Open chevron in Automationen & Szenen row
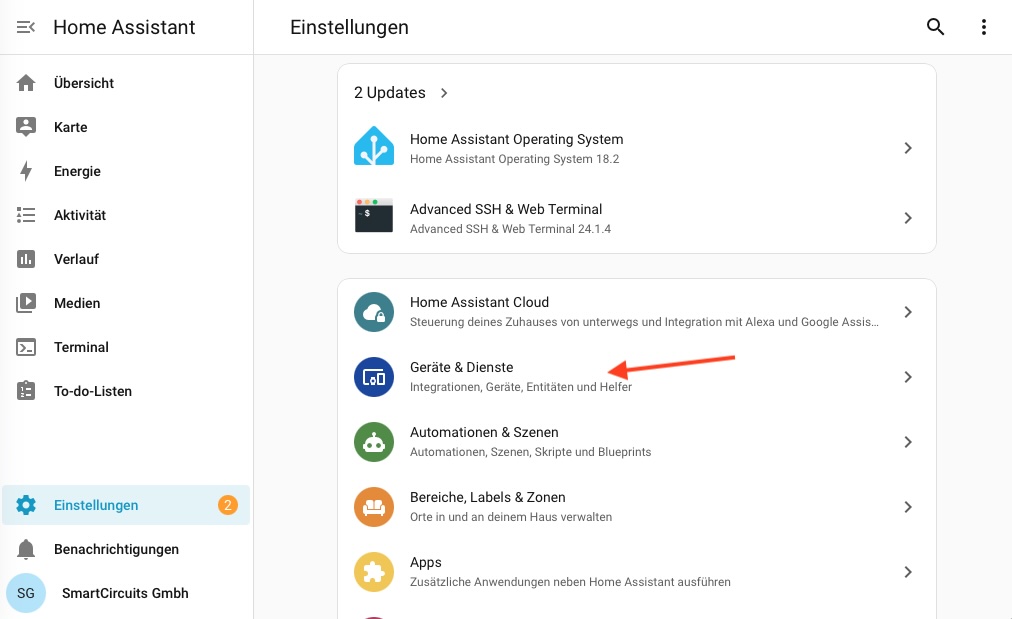 coord(907,442)
